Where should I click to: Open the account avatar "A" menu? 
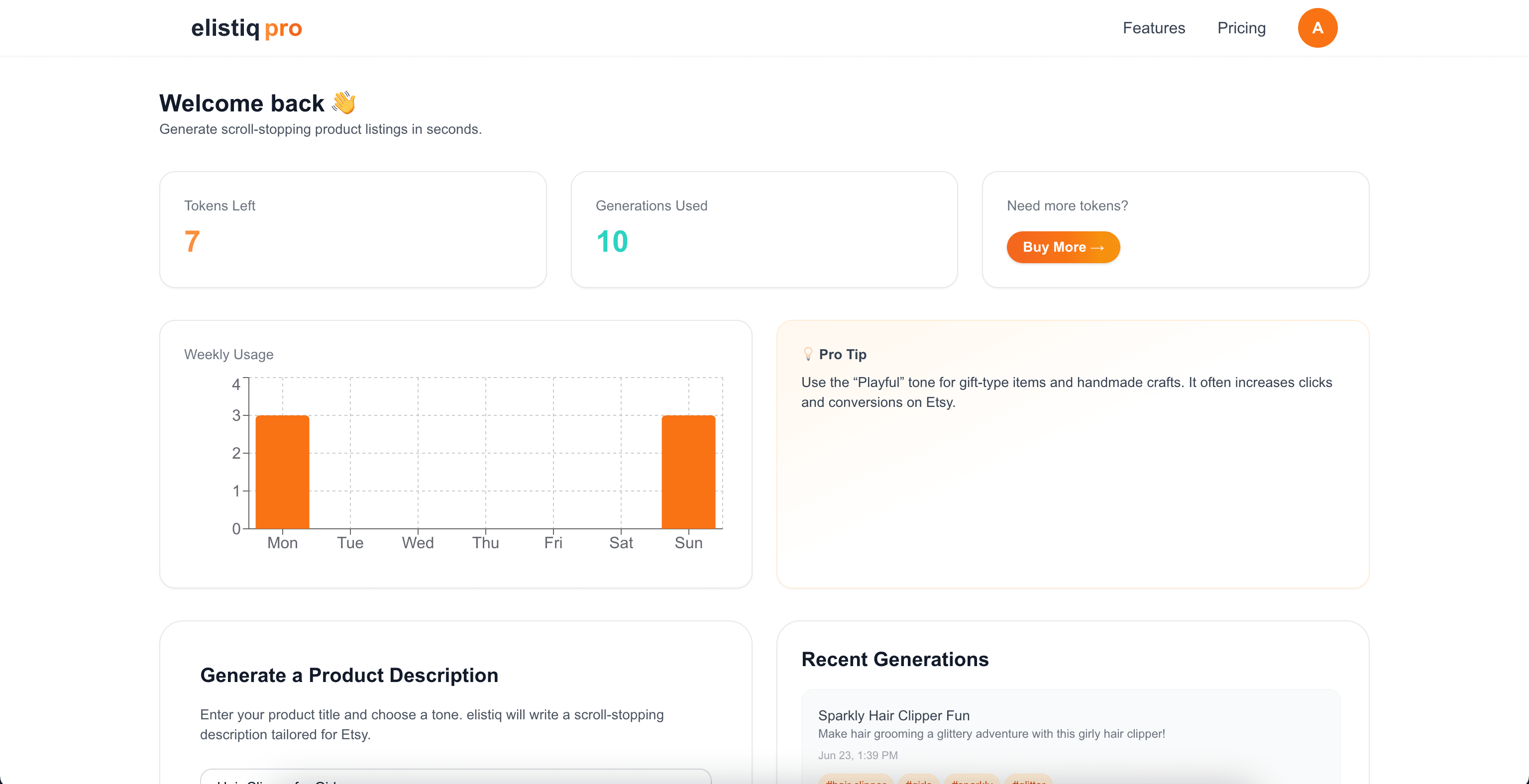pyautogui.click(x=1317, y=28)
